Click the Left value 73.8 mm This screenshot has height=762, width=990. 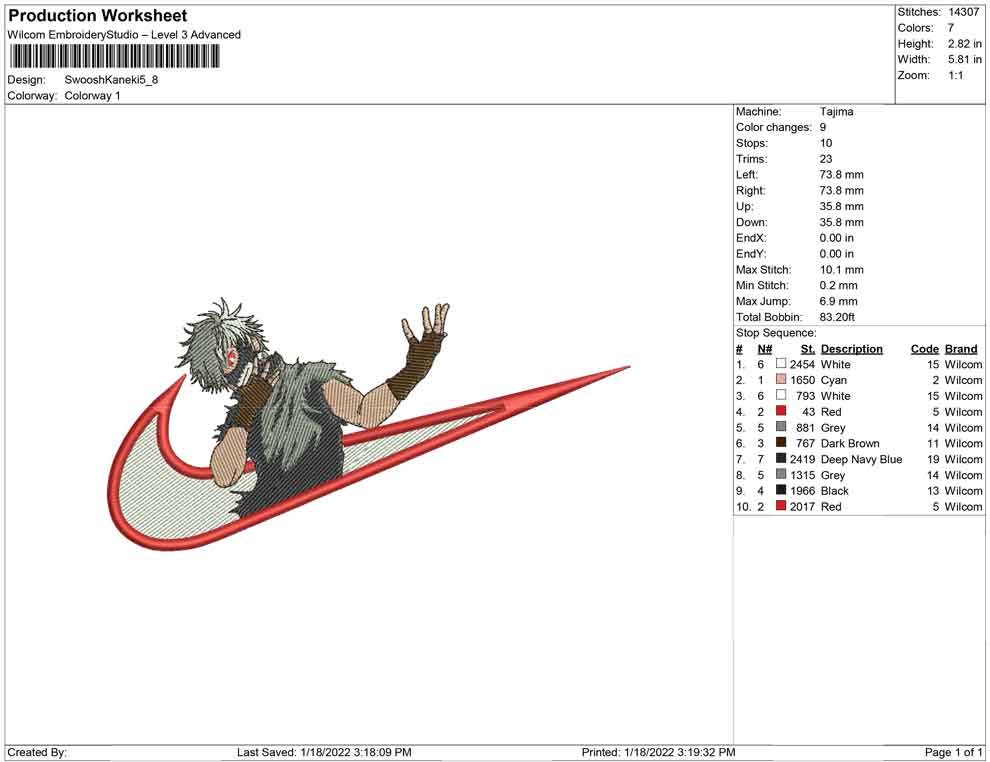[842, 174]
